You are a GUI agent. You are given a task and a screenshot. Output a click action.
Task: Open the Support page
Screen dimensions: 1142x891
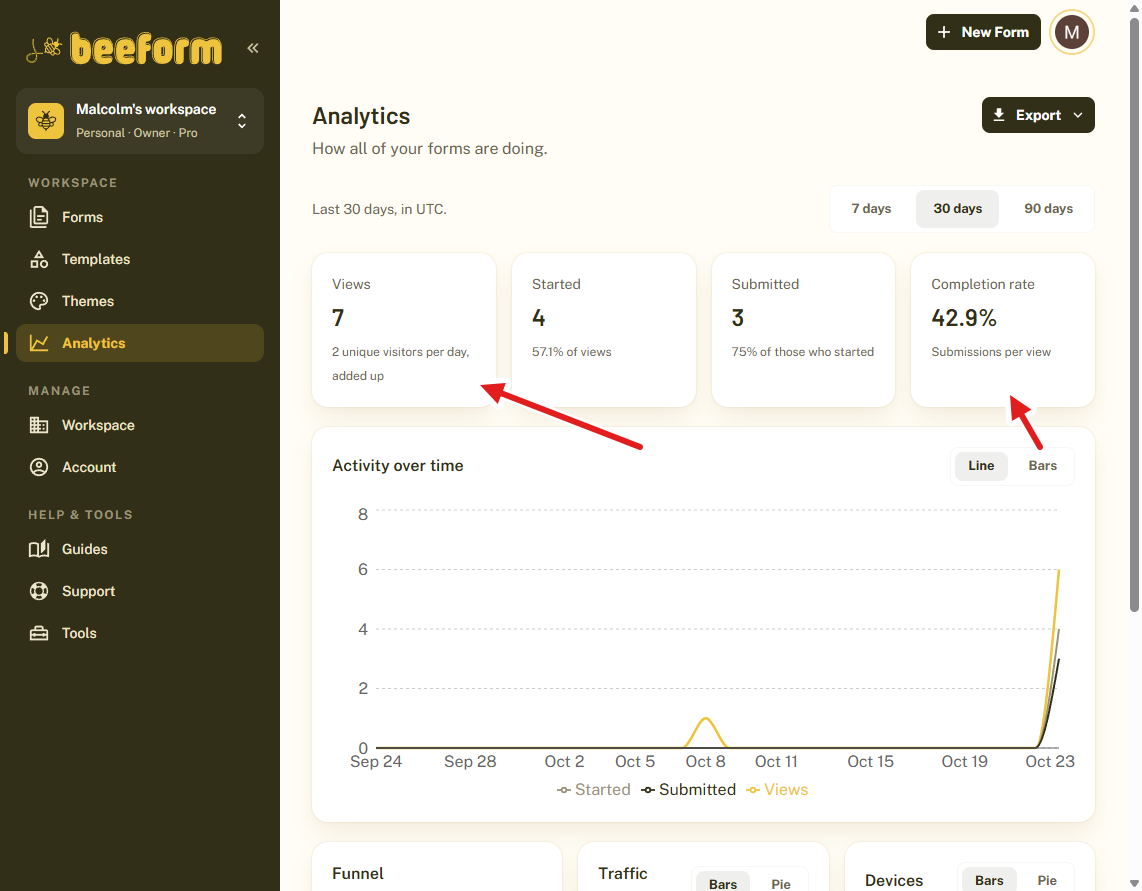coord(140,591)
